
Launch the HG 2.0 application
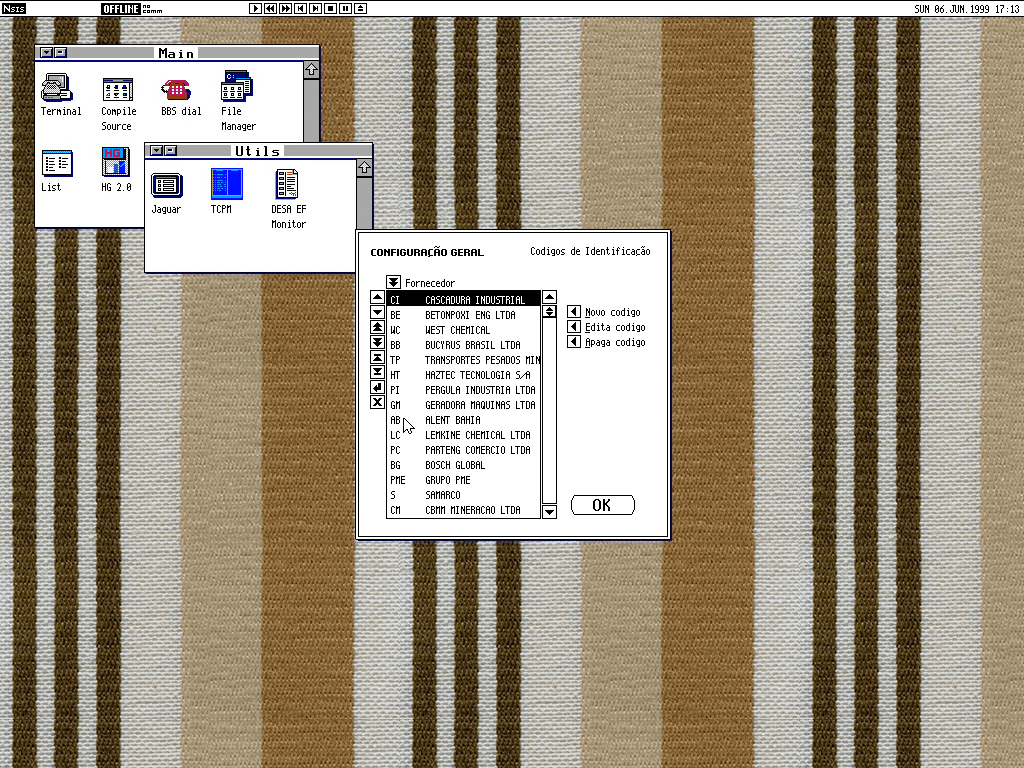point(115,164)
